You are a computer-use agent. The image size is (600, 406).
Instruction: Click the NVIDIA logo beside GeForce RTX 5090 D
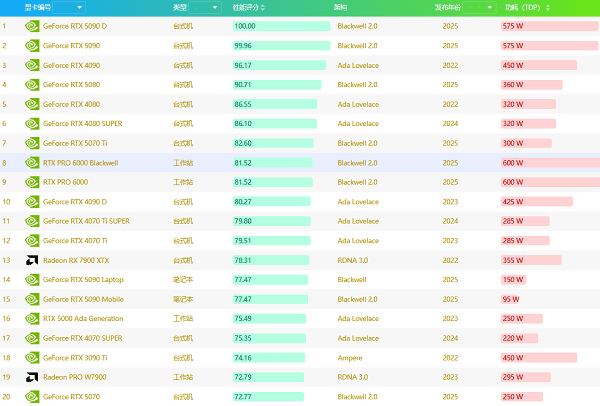(x=32, y=26)
